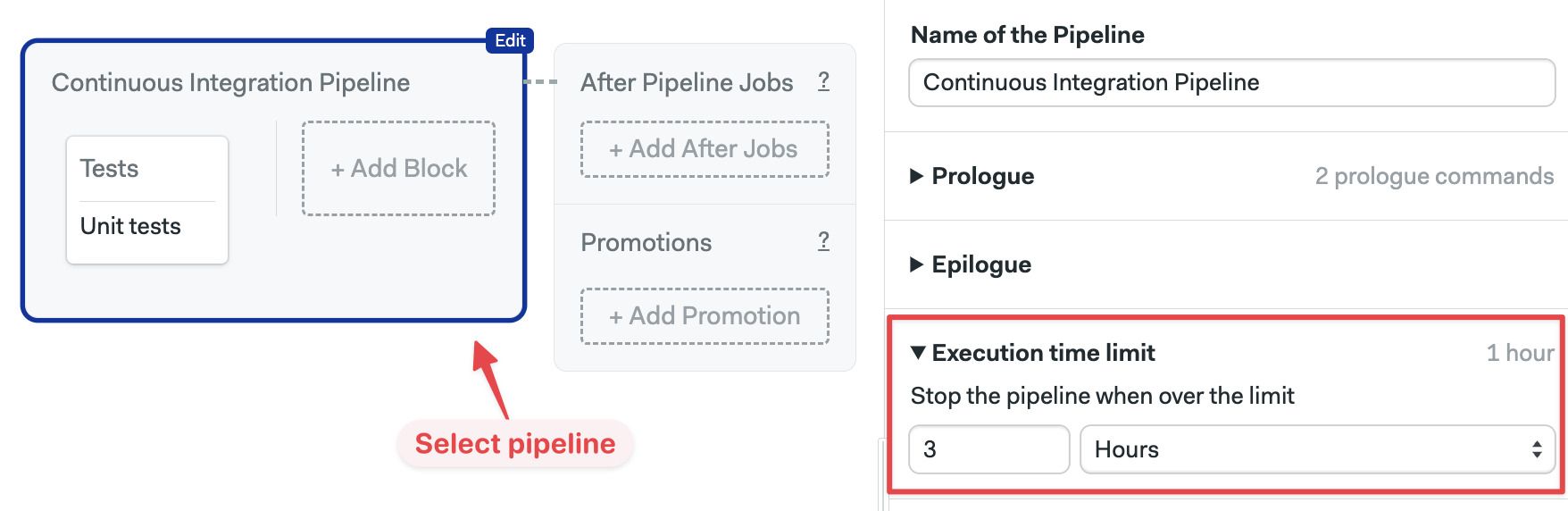The height and width of the screenshot is (511, 1568).
Task: Select the Continuous Integration Pipeline title
Action: pyautogui.click(x=230, y=82)
